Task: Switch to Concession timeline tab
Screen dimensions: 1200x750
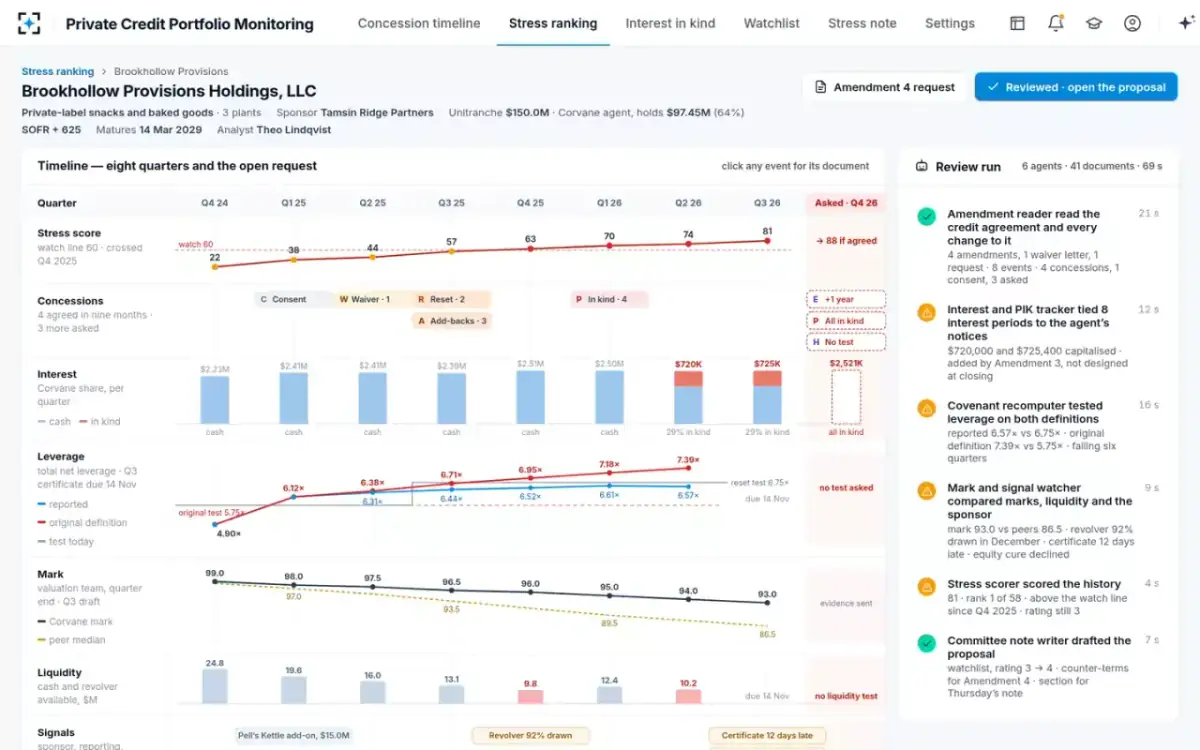Action: (x=419, y=23)
